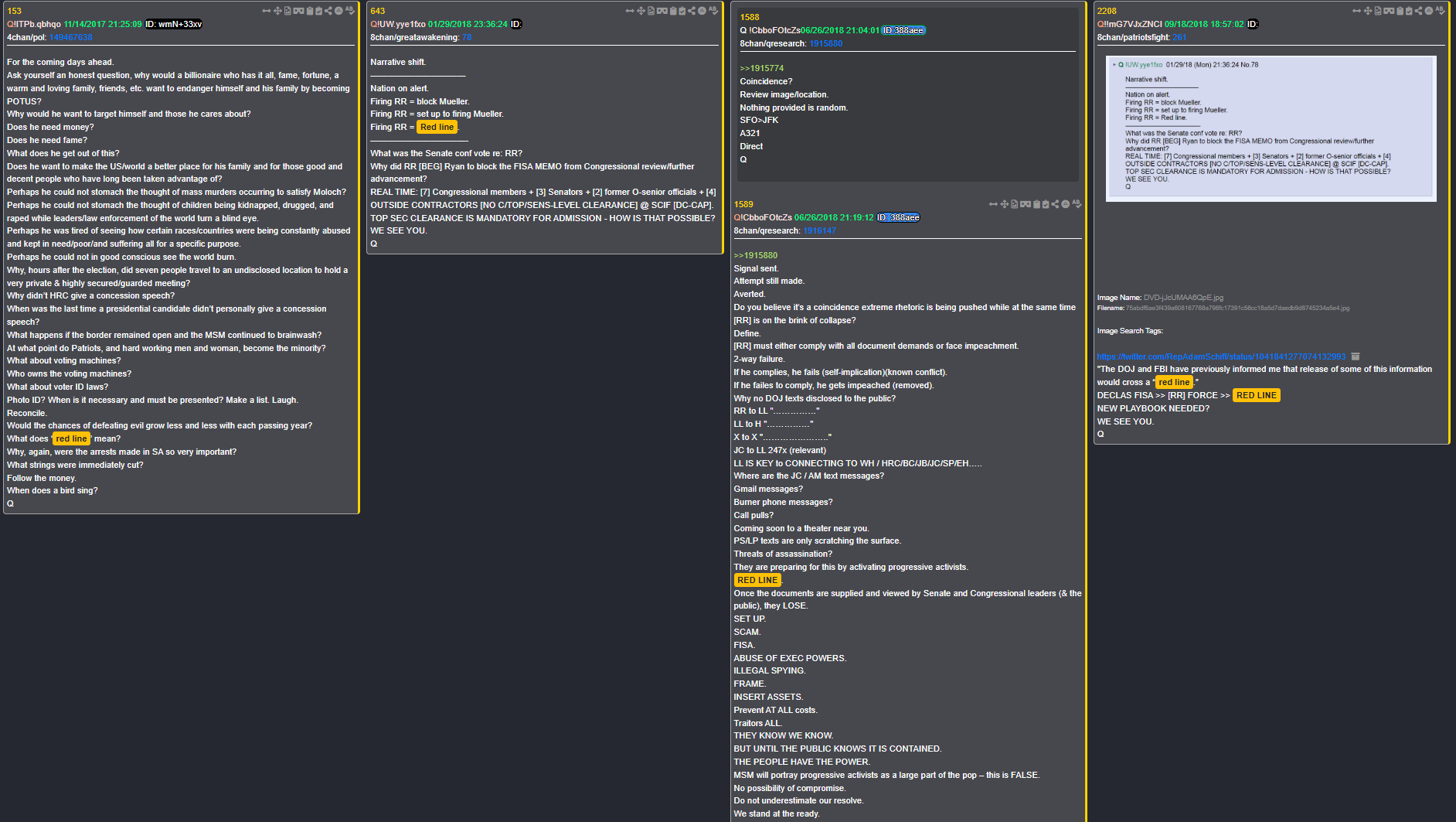Click the share icon on post 643
1456x822 pixels.
(692, 11)
